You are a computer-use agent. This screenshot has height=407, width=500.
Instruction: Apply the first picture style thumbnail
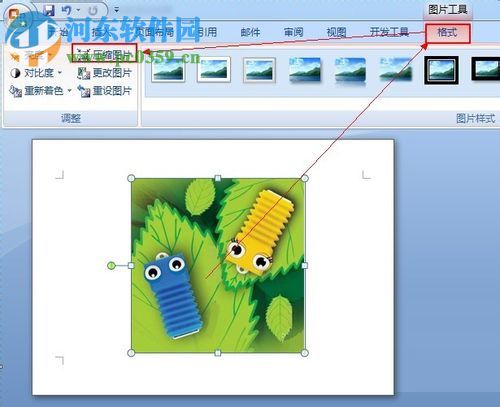(x=168, y=69)
